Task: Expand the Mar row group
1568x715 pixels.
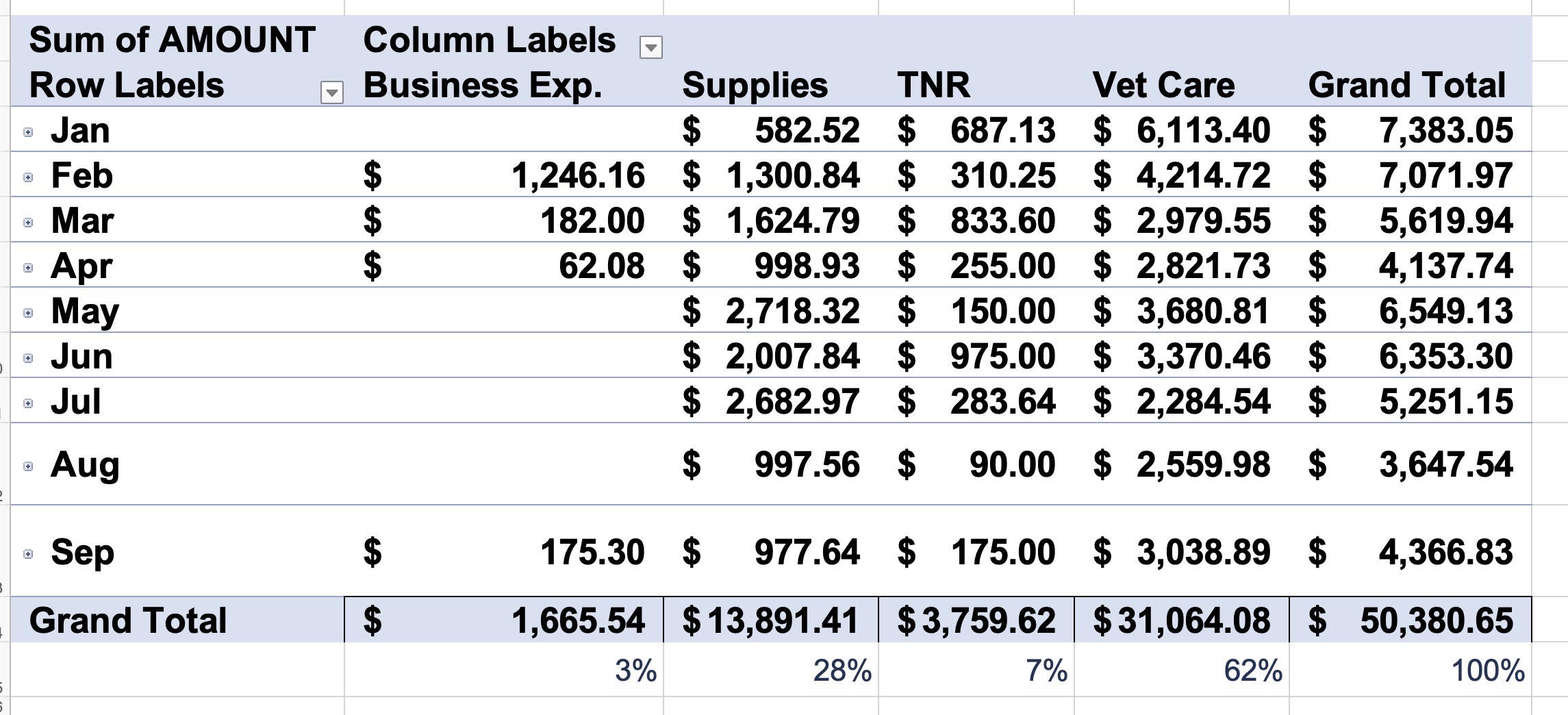Action: [x=28, y=223]
